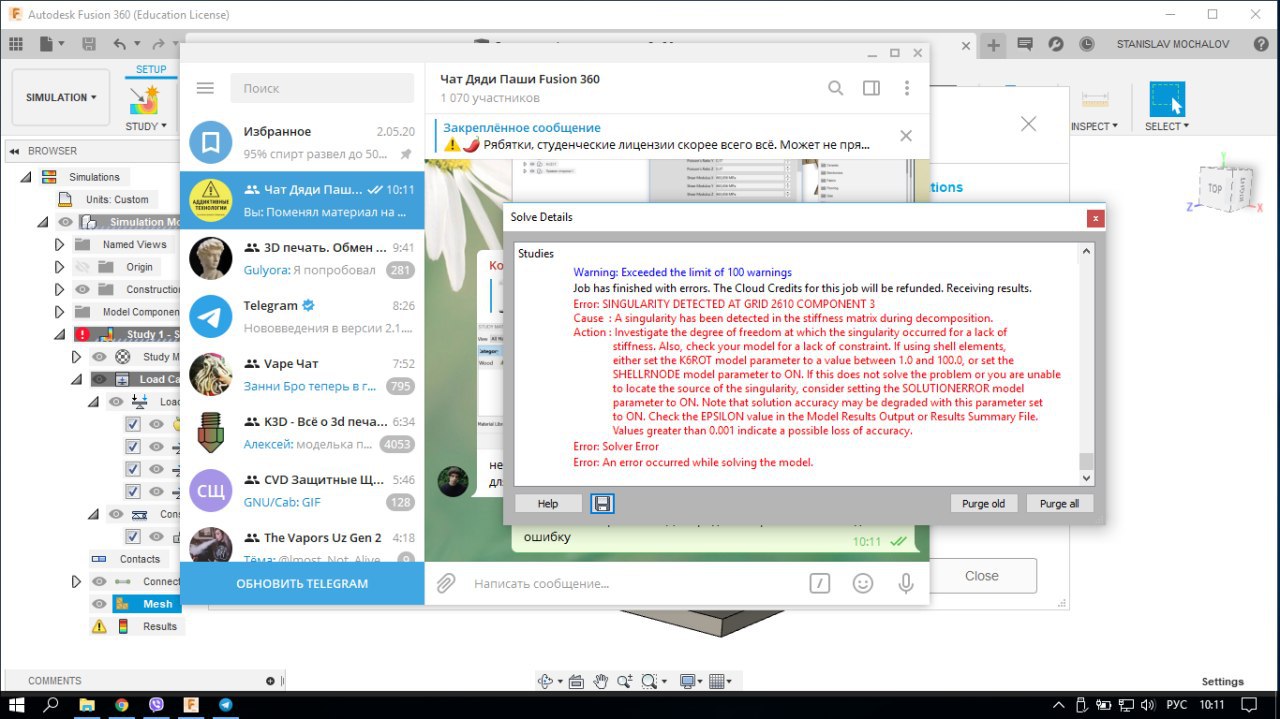Toggle Study Materials visibility eye
1280x719 pixels.
99,356
